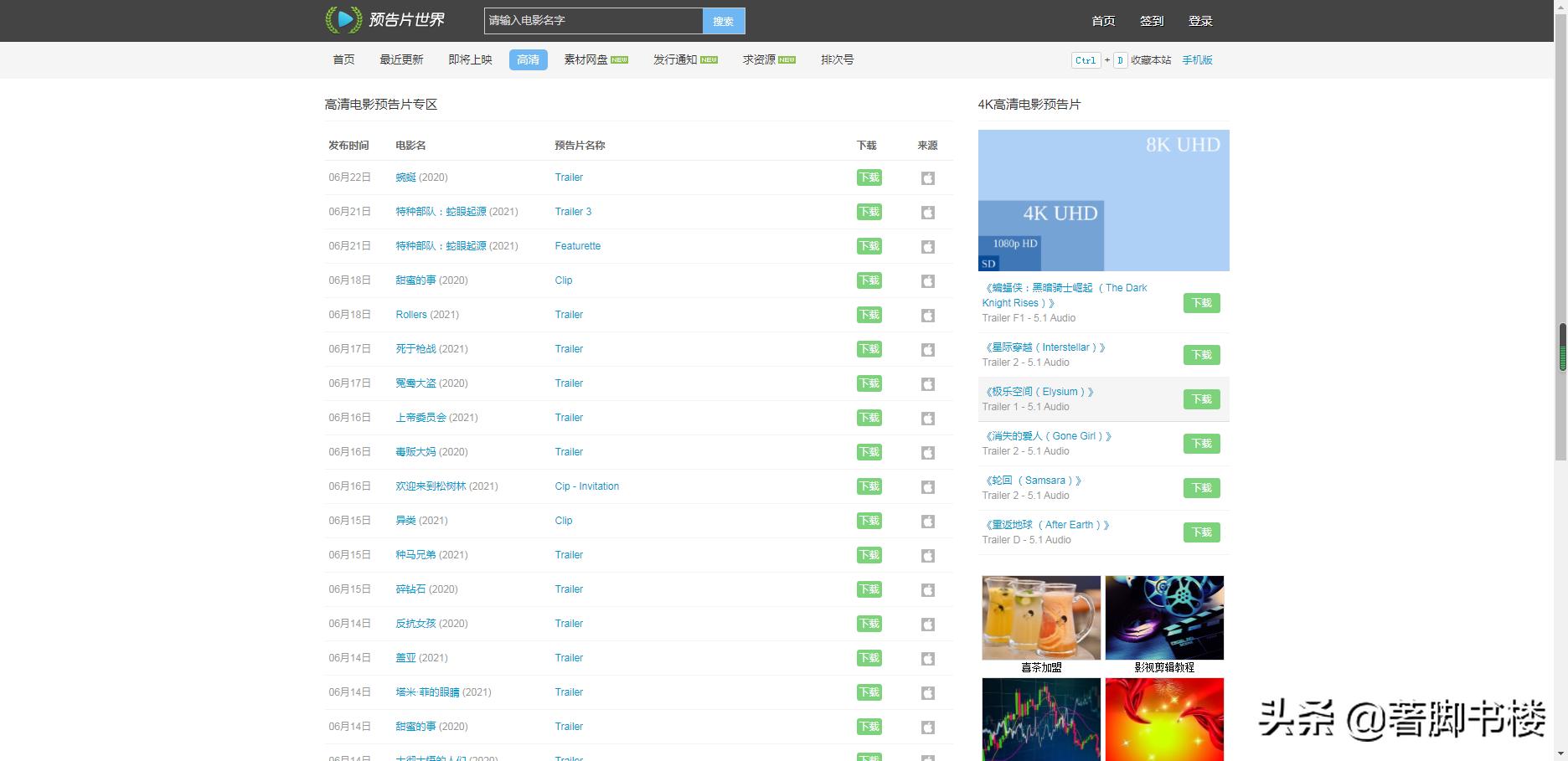Image resolution: width=1568 pixels, height=761 pixels.
Task: Open the stock chart ad thumbnail
Action: [1041, 720]
